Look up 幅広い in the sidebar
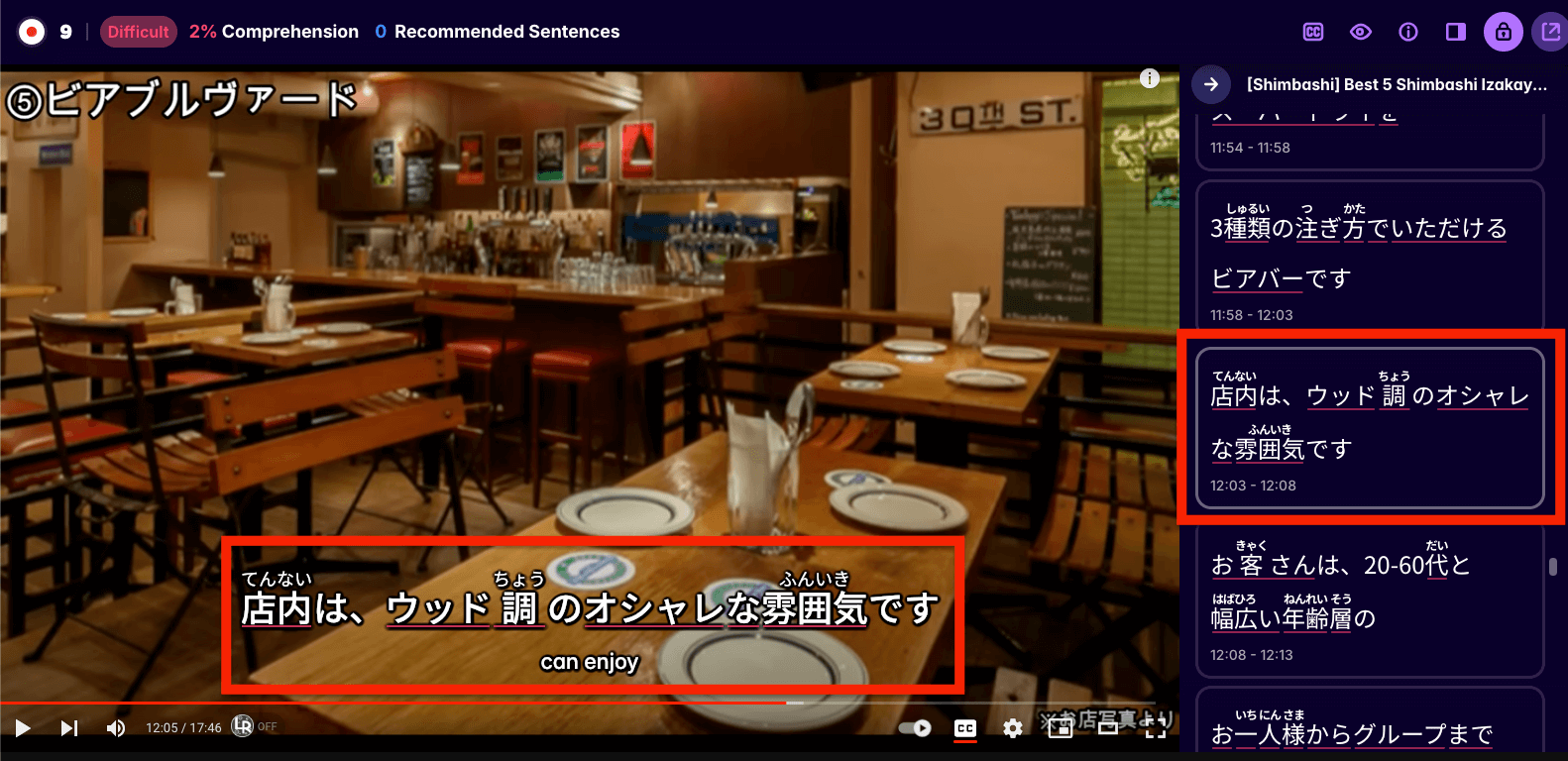This screenshot has width=1568, height=761. 1245,619
